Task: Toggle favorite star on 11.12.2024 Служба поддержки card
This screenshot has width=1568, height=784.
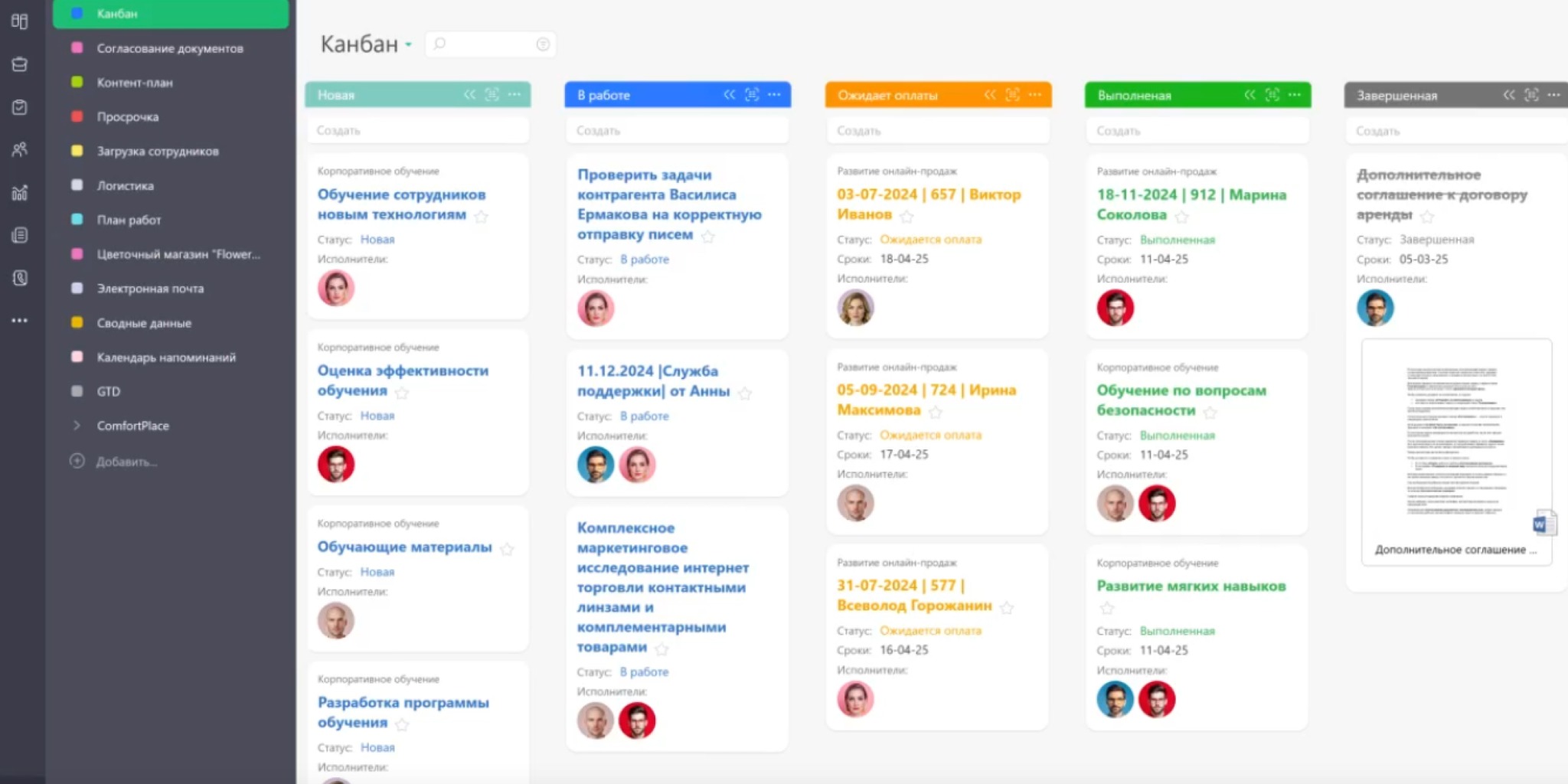Action: [x=745, y=394]
